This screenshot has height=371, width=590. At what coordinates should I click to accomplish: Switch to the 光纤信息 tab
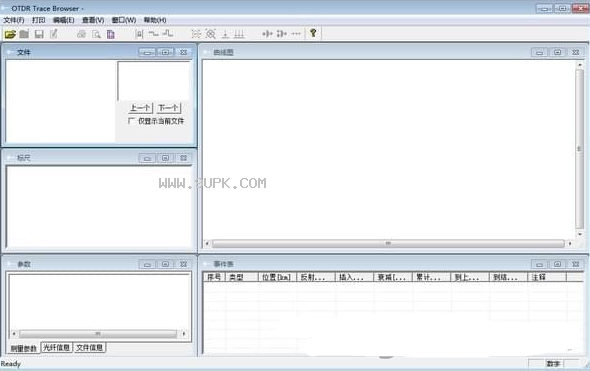(x=56, y=347)
